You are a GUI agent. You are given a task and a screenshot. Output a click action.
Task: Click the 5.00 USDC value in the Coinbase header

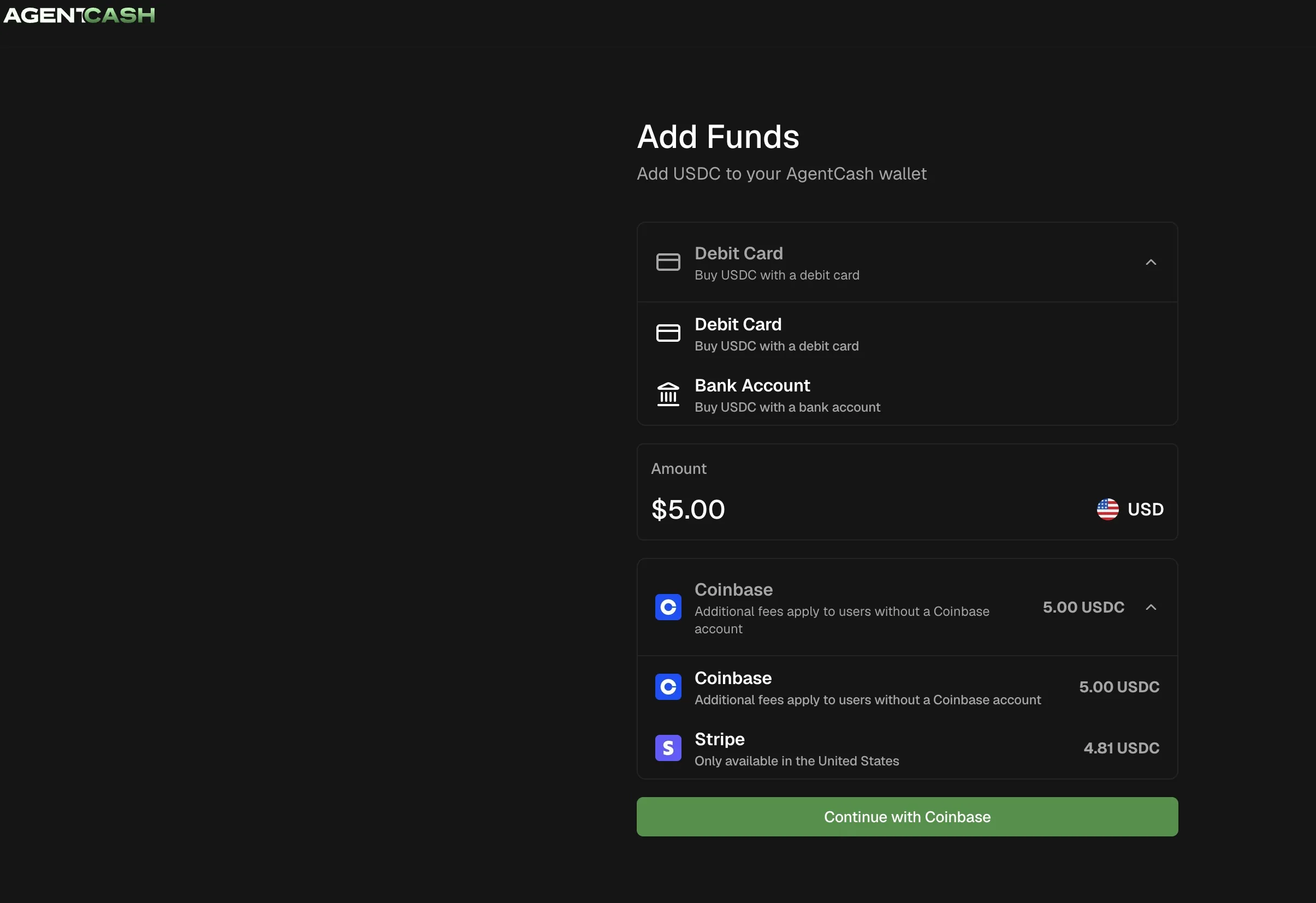tap(1083, 607)
